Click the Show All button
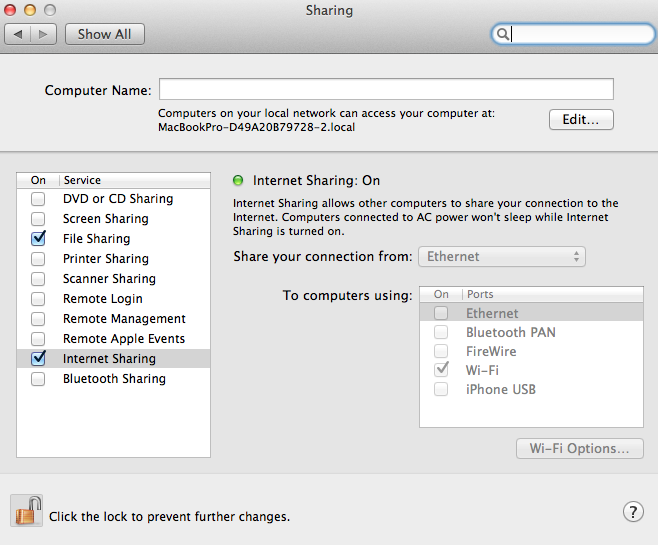 pyautogui.click(x=105, y=34)
